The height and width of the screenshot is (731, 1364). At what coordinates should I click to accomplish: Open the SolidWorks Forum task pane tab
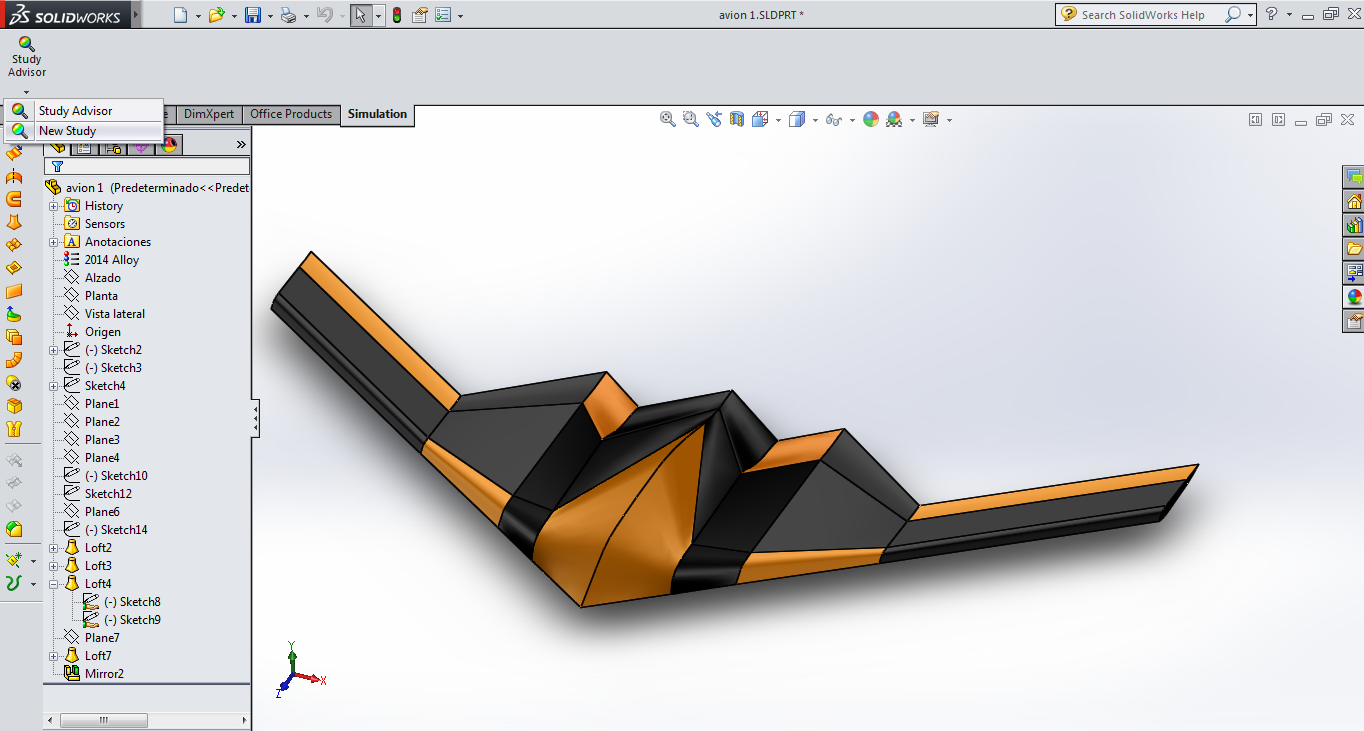click(x=1354, y=177)
